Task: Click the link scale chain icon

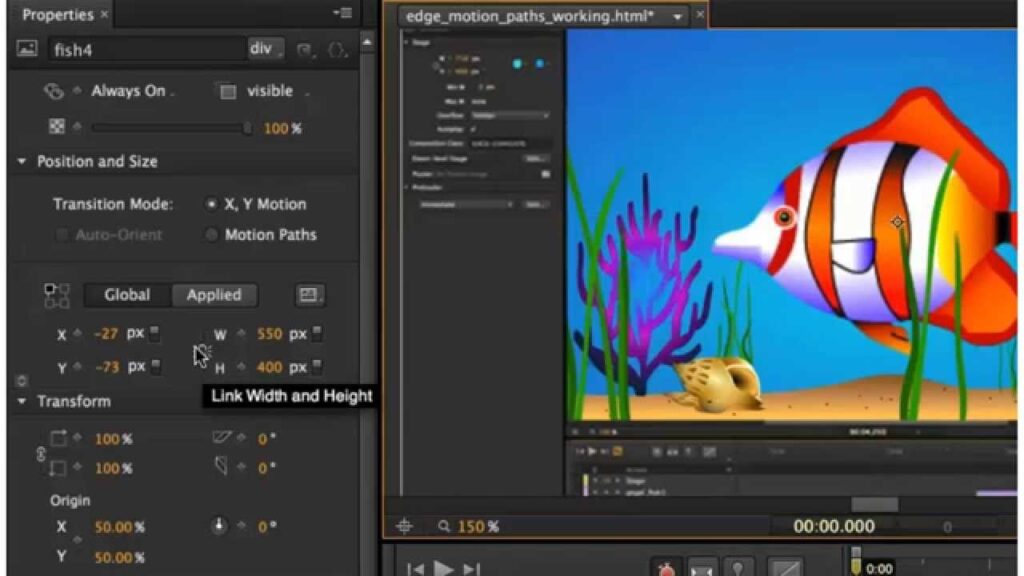Action: [x=41, y=453]
